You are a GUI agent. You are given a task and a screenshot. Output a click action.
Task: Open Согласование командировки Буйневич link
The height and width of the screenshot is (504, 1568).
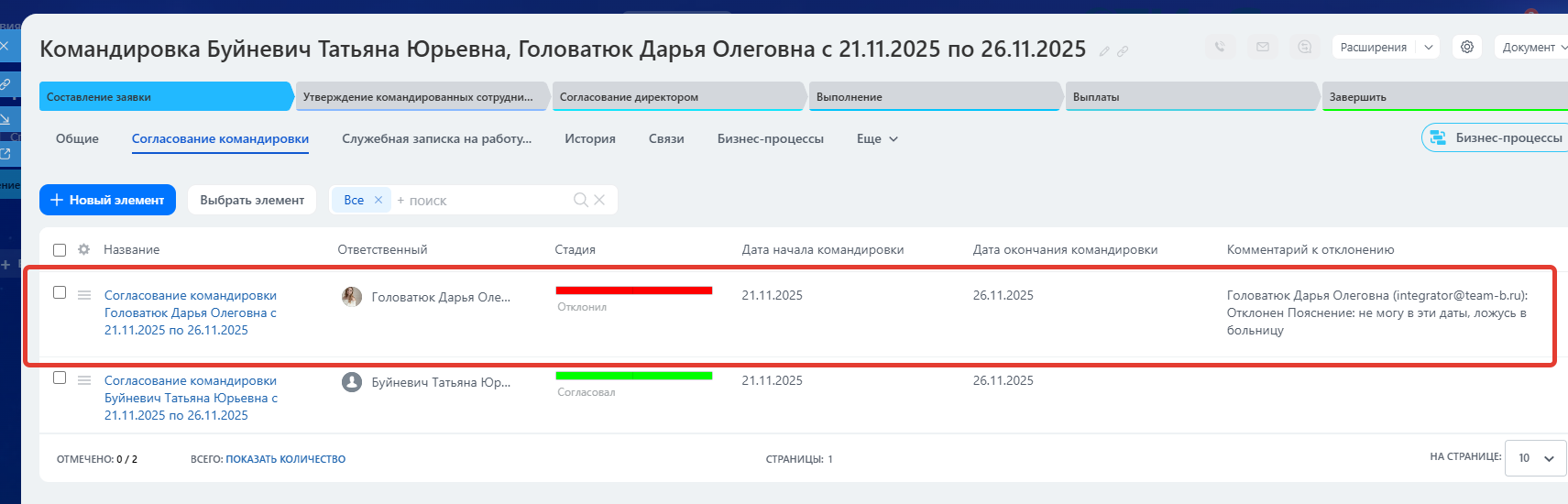pyautogui.click(x=191, y=398)
